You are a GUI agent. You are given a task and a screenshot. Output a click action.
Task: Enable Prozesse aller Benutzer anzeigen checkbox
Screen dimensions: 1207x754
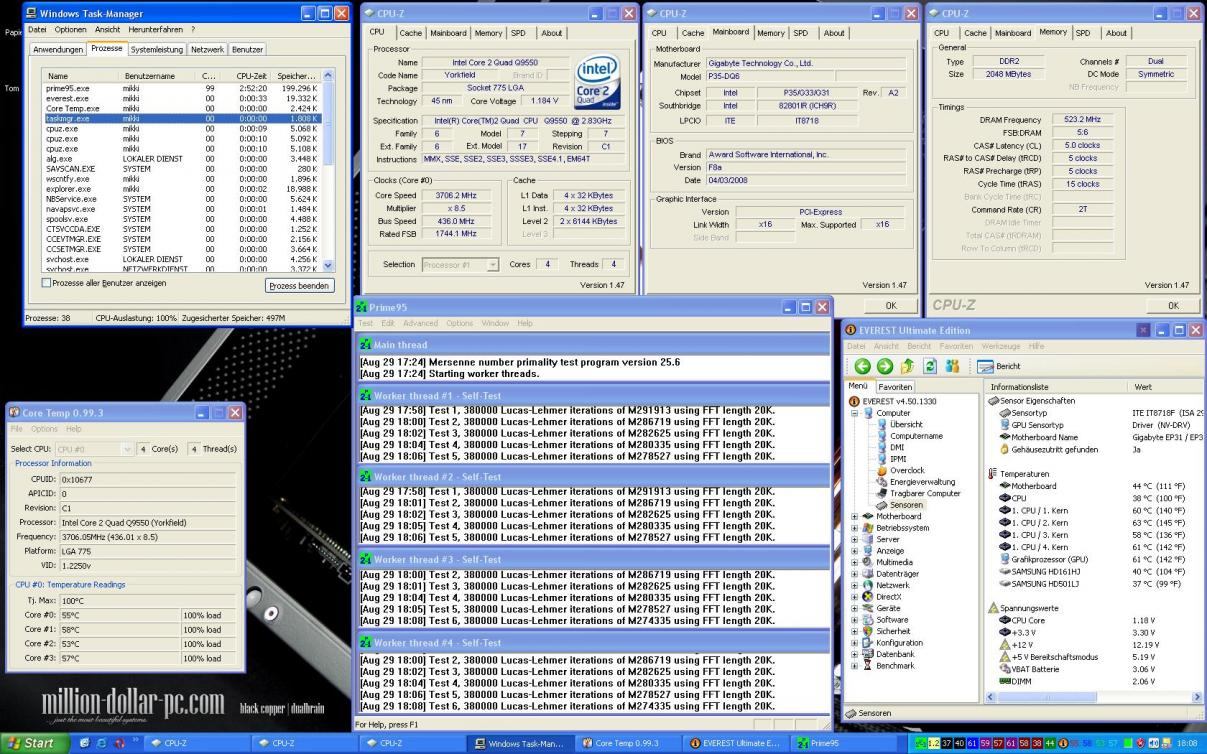pyautogui.click(x=47, y=283)
